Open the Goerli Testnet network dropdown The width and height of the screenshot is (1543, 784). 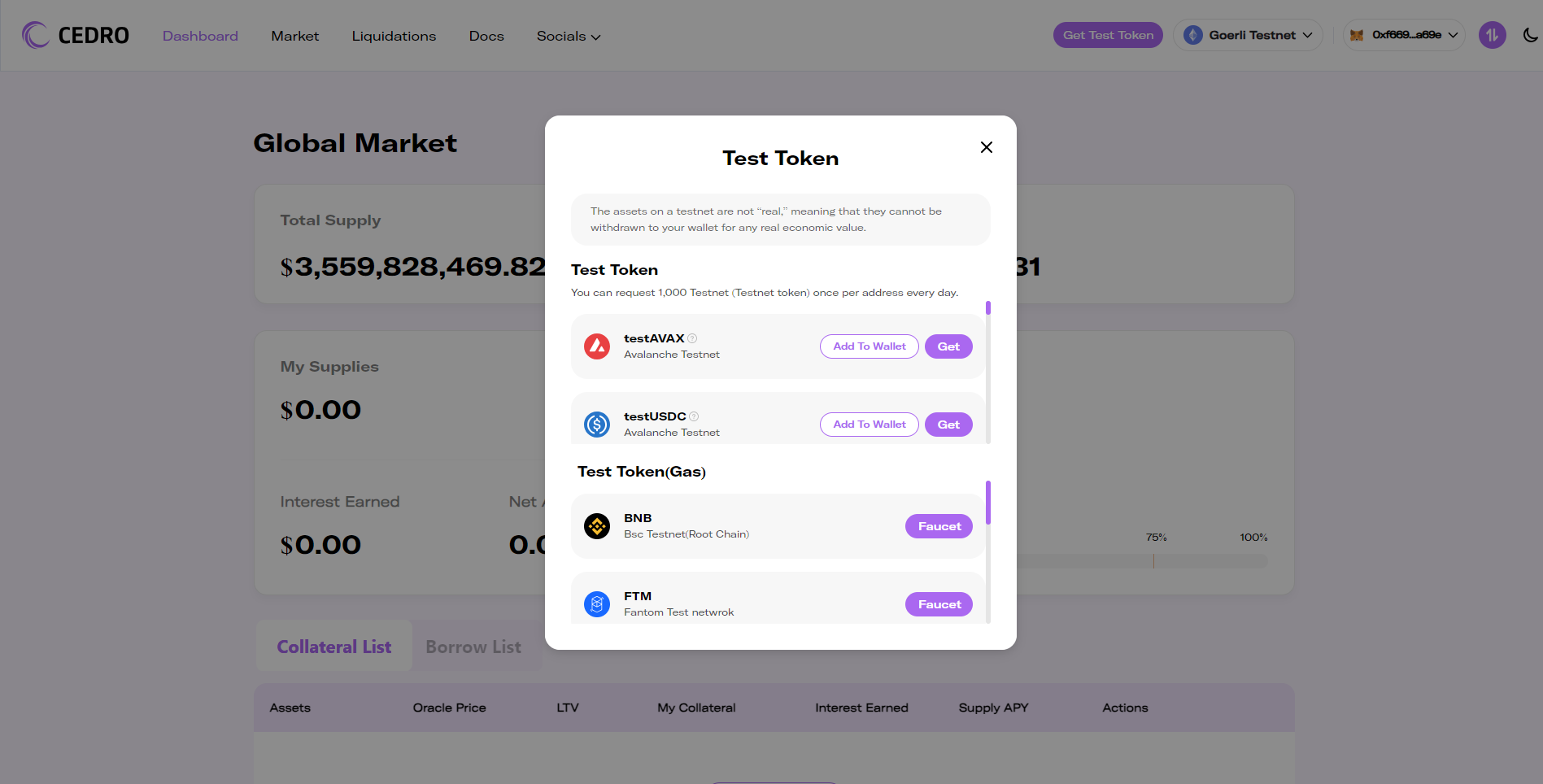1248,35
